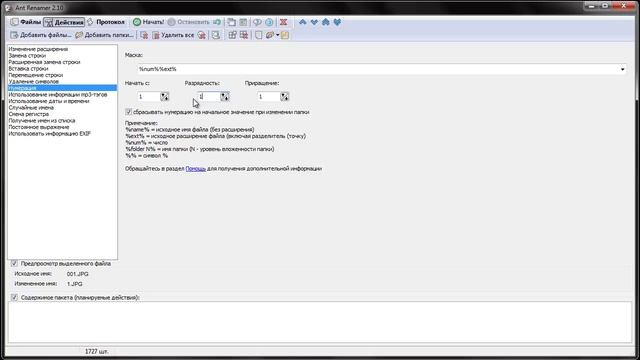
Task: Click the green Начать! start button
Action: click(149, 22)
